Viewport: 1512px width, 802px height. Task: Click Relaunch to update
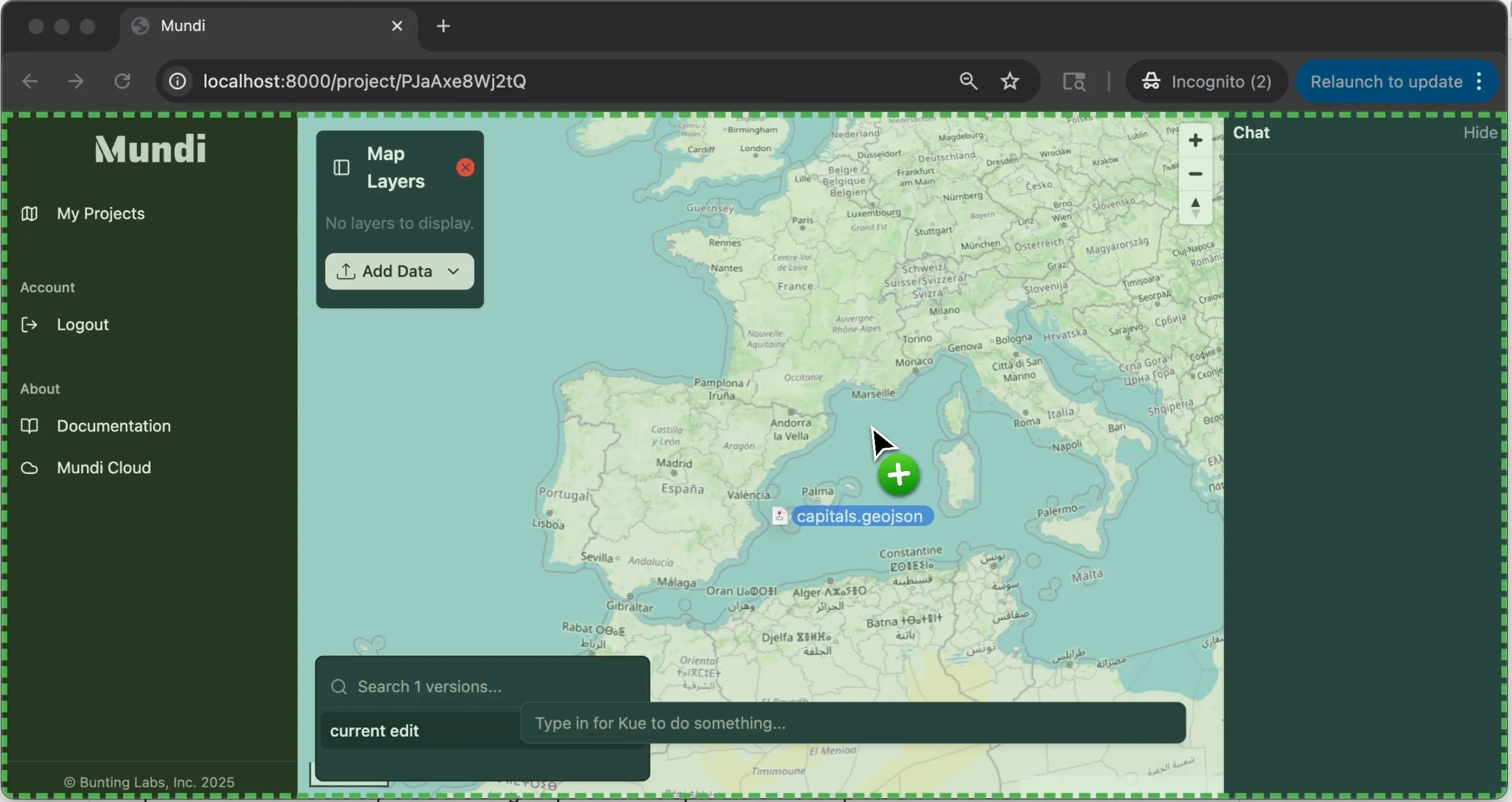coord(1386,81)
